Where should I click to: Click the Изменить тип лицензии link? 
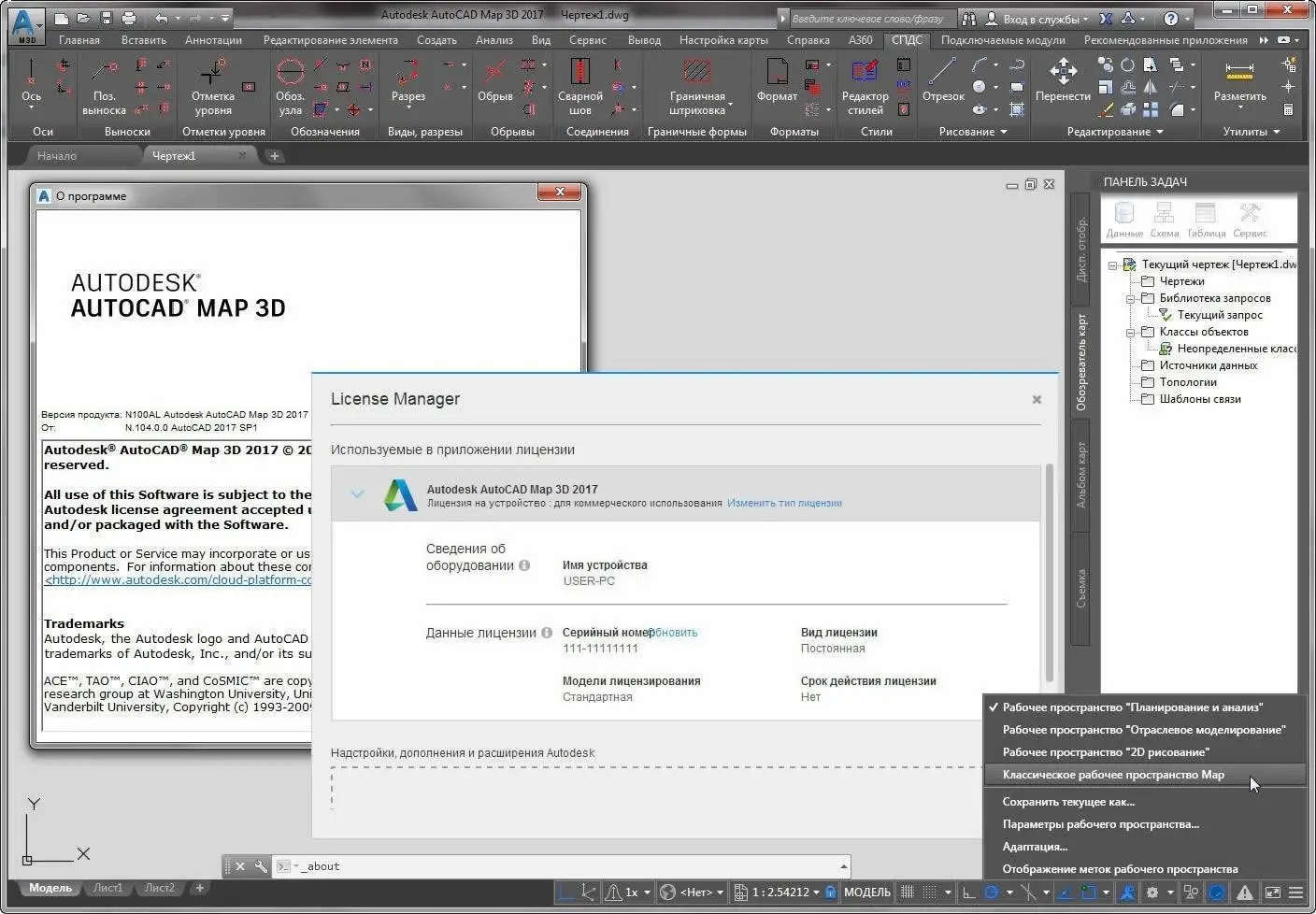(784, 503)
